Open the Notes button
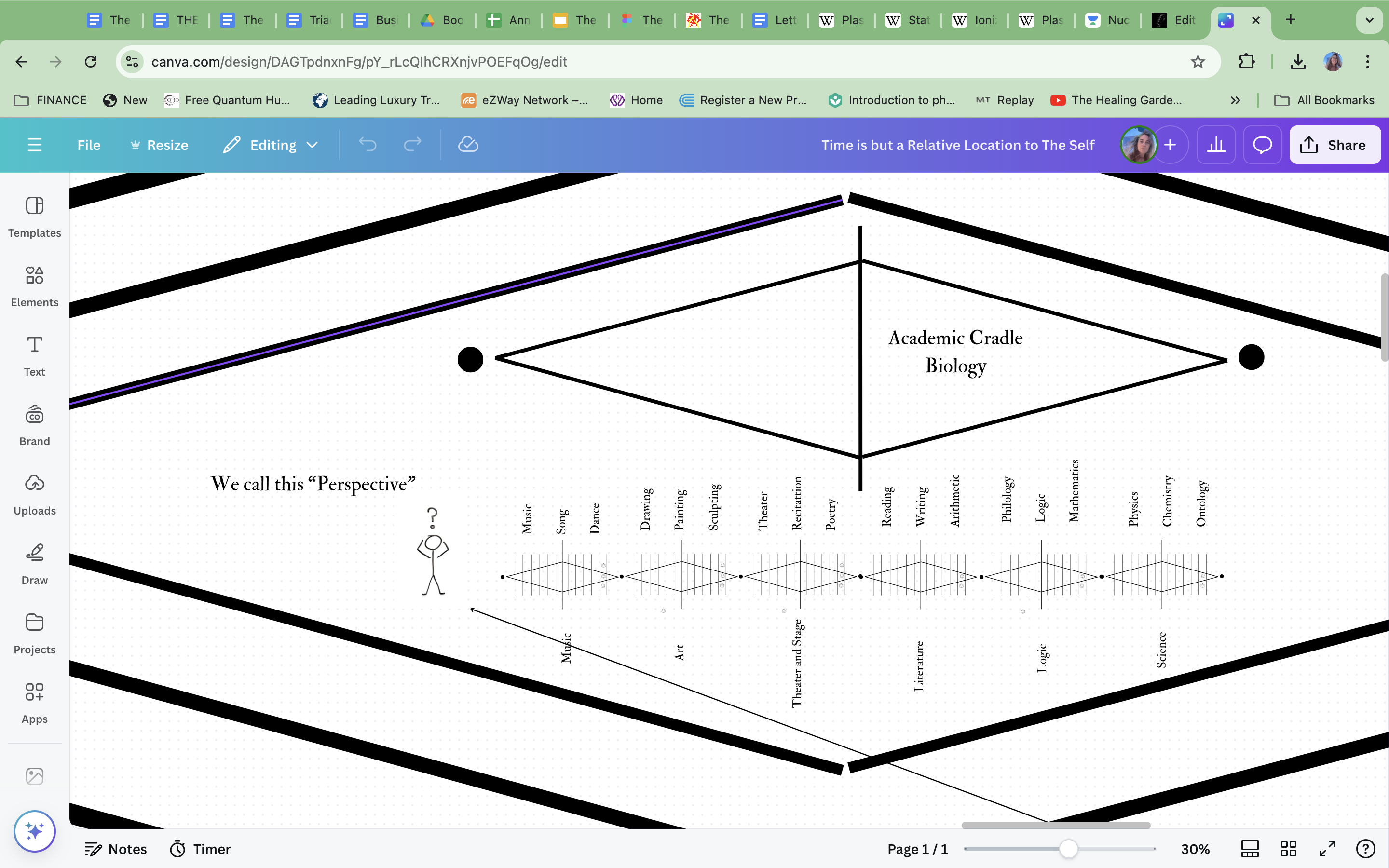Image resolution: width=1389 pixels, height=868 pixels. point(115,849)
